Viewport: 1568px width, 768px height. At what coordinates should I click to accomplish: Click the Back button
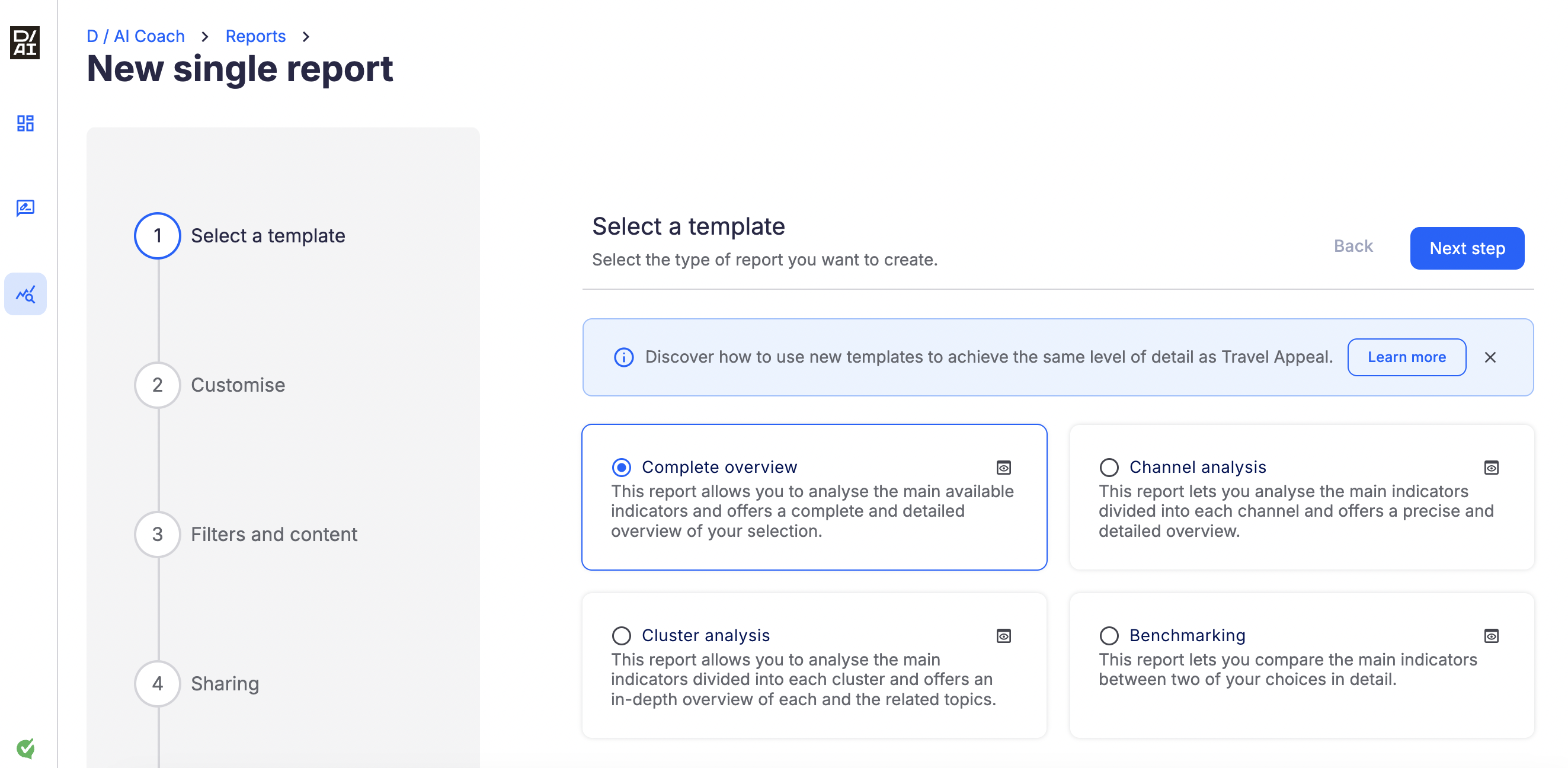[x=1353, y=246]
